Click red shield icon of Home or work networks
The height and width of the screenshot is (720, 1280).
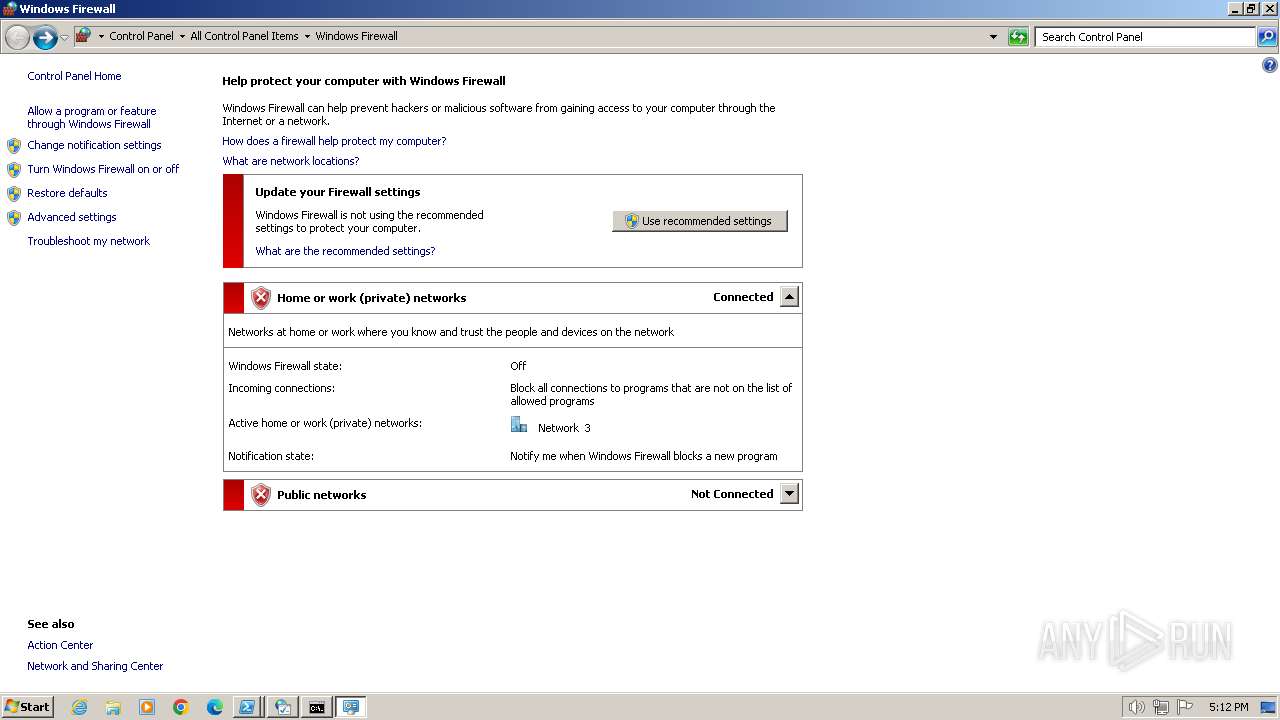(261, 298)
